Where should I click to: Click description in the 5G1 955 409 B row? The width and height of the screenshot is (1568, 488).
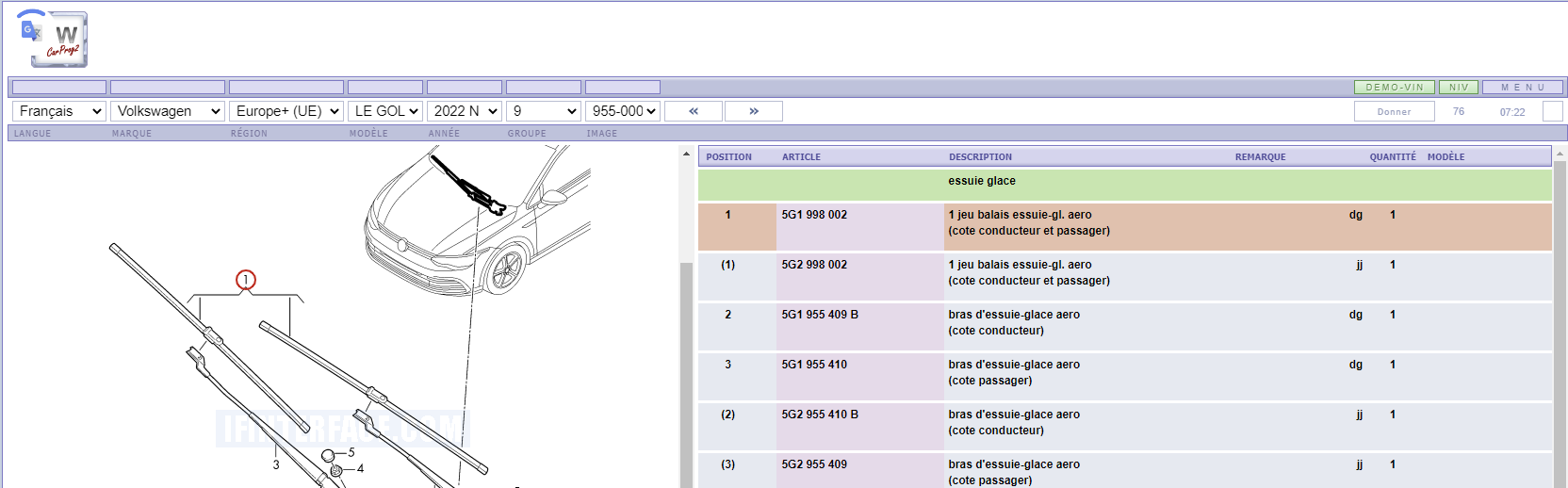(1014, 322)
